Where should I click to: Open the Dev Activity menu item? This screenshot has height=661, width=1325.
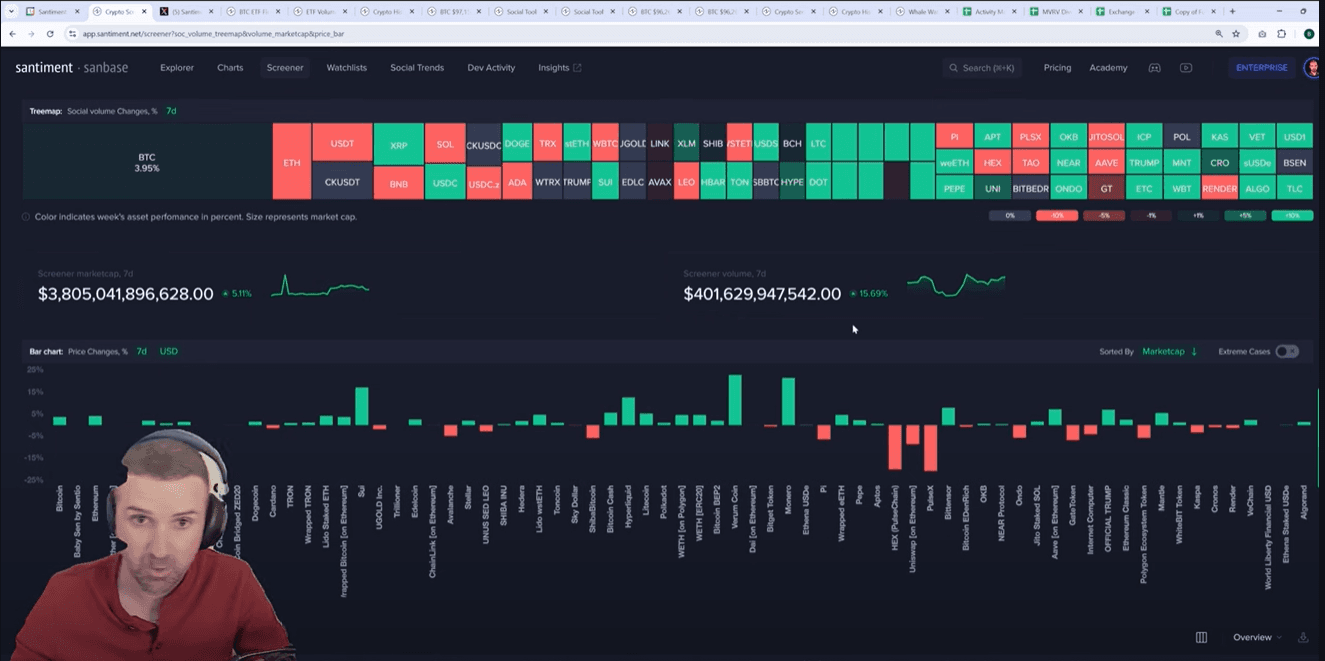[491, 68]
